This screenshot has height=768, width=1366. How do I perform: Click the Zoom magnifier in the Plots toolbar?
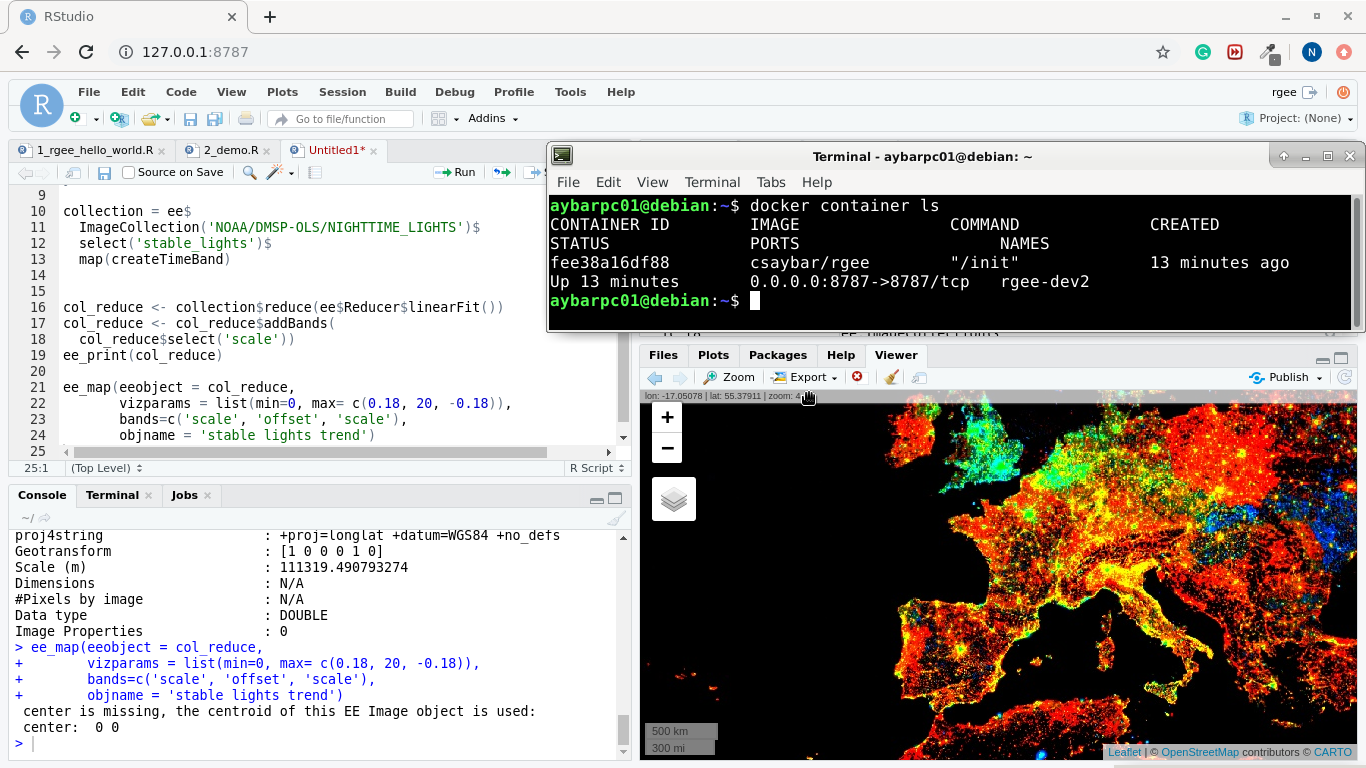[729, 377]
